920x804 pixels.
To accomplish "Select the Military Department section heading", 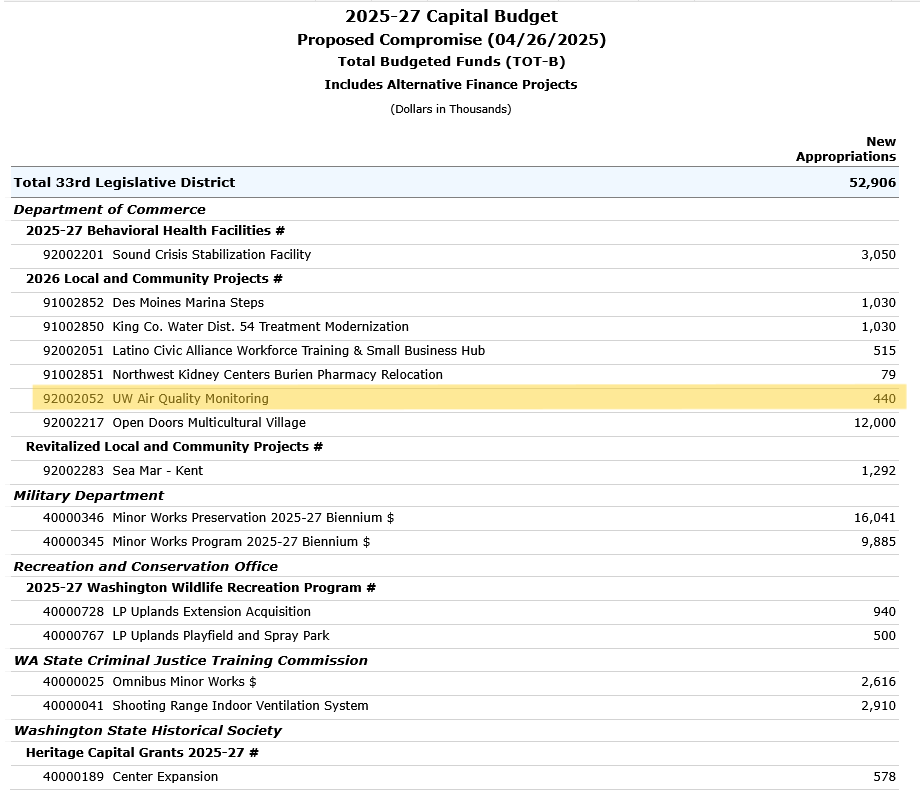I will tap(88, 496).
